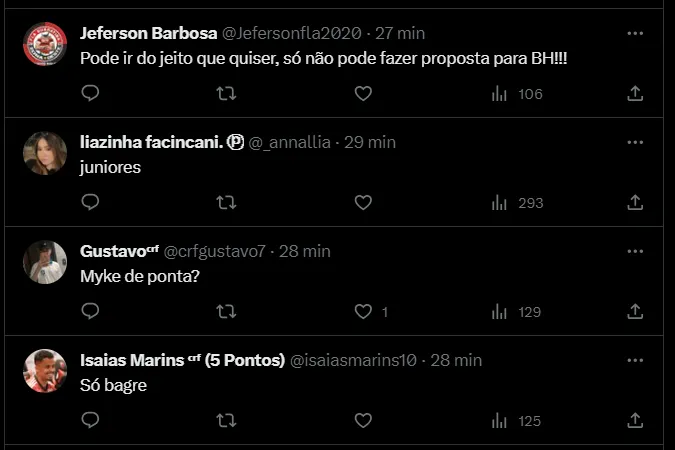Share Jeferson Barbosa's tweet
The width and height of the screenshot is (675, 450).
634,93
